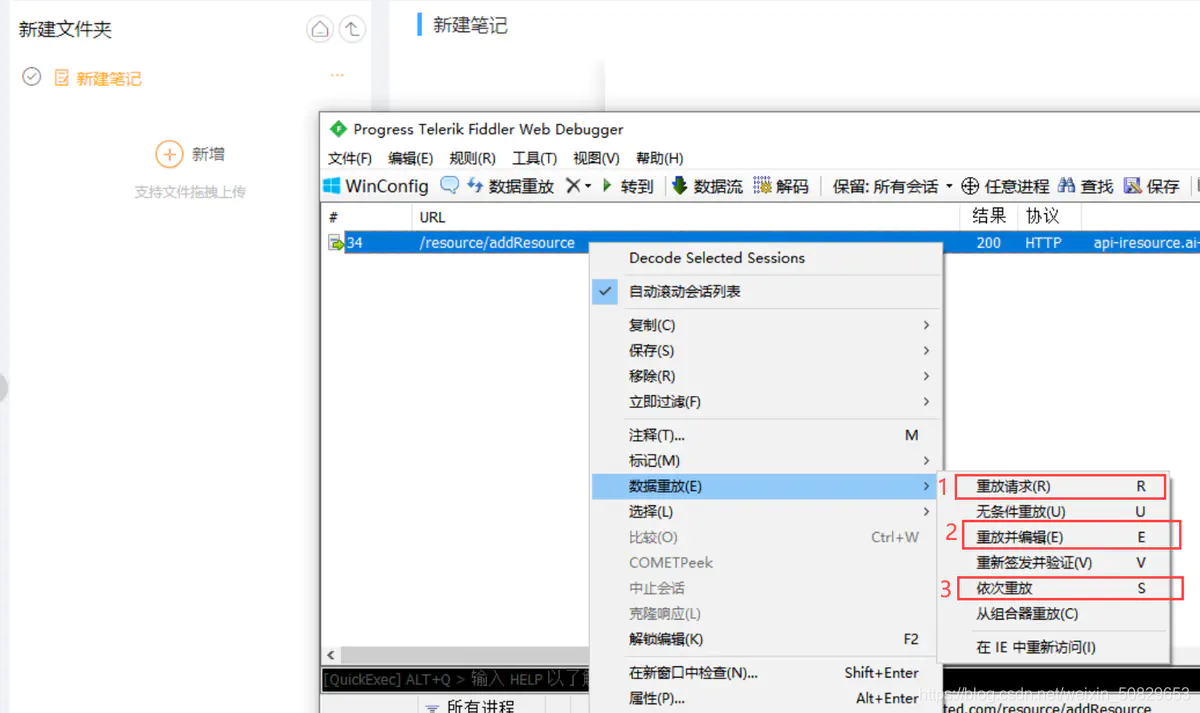Click the 所有进程 status bar filter

469,706
